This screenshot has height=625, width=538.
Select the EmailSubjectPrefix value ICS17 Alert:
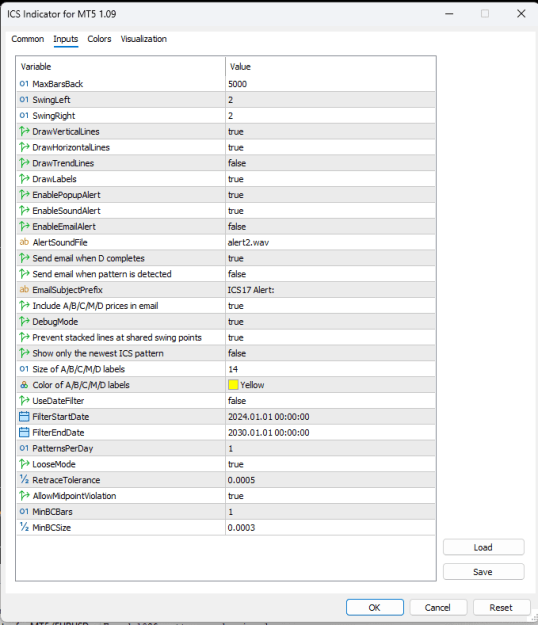coord(330,290)
